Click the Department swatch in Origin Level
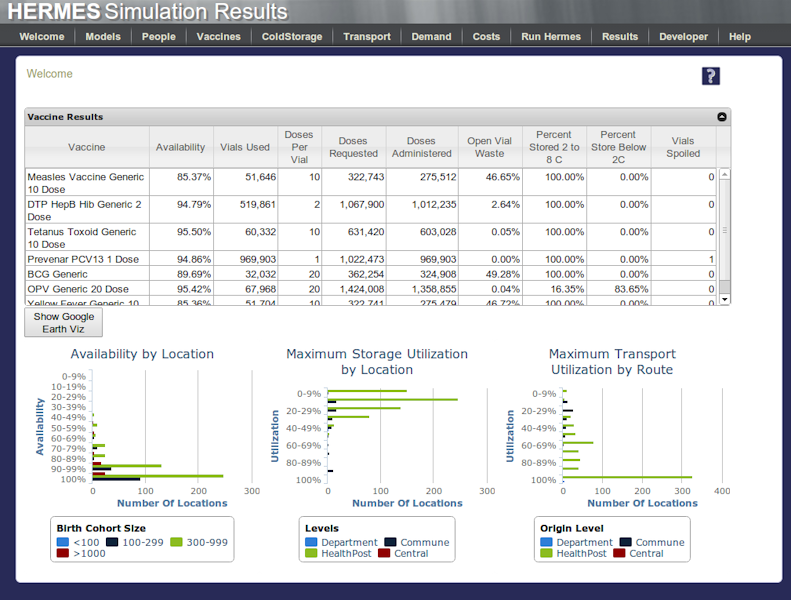This screenshot has width=791, height=600. coord(547,542)
